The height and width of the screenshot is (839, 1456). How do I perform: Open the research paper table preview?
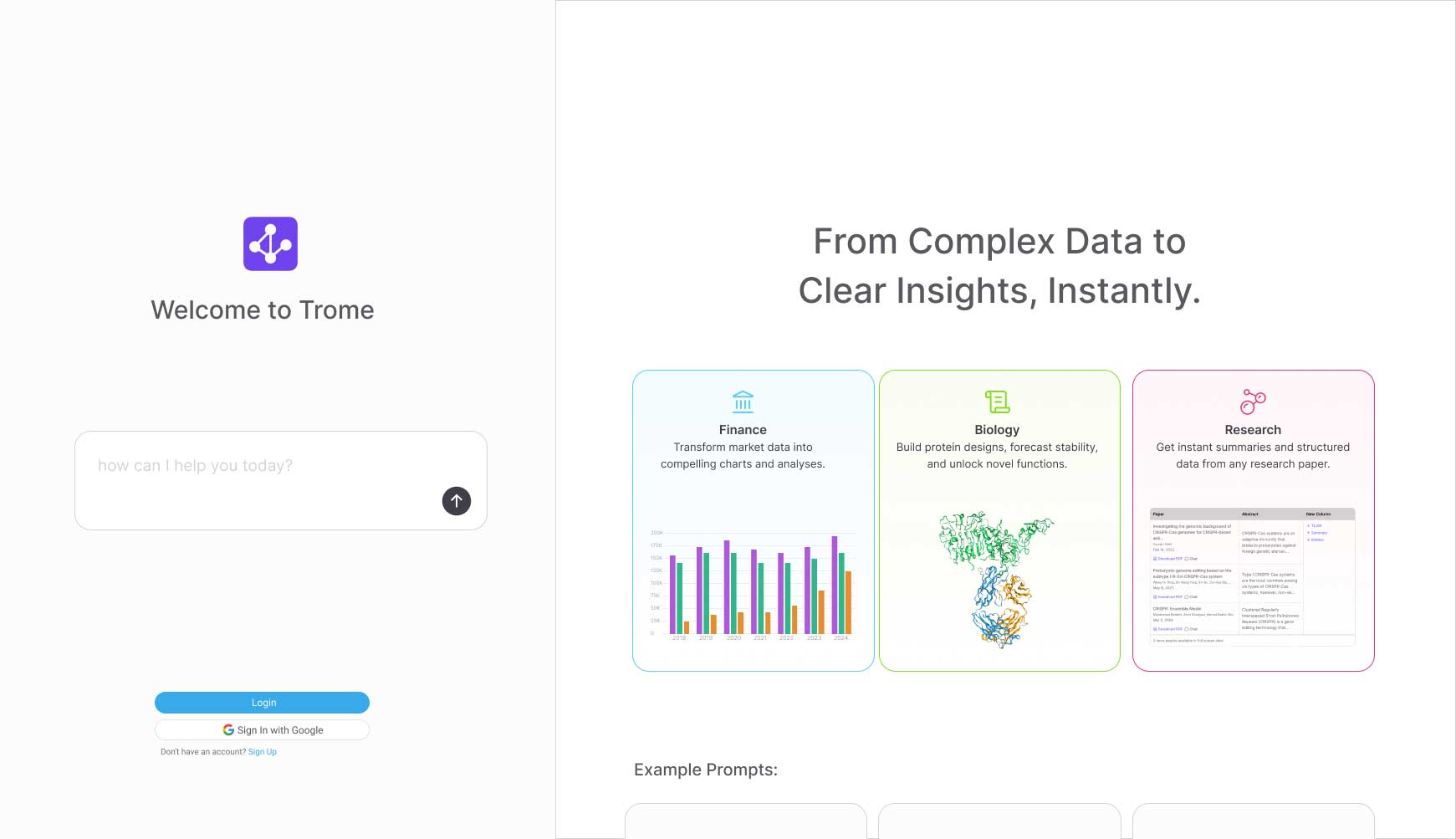click(1252, 576)
